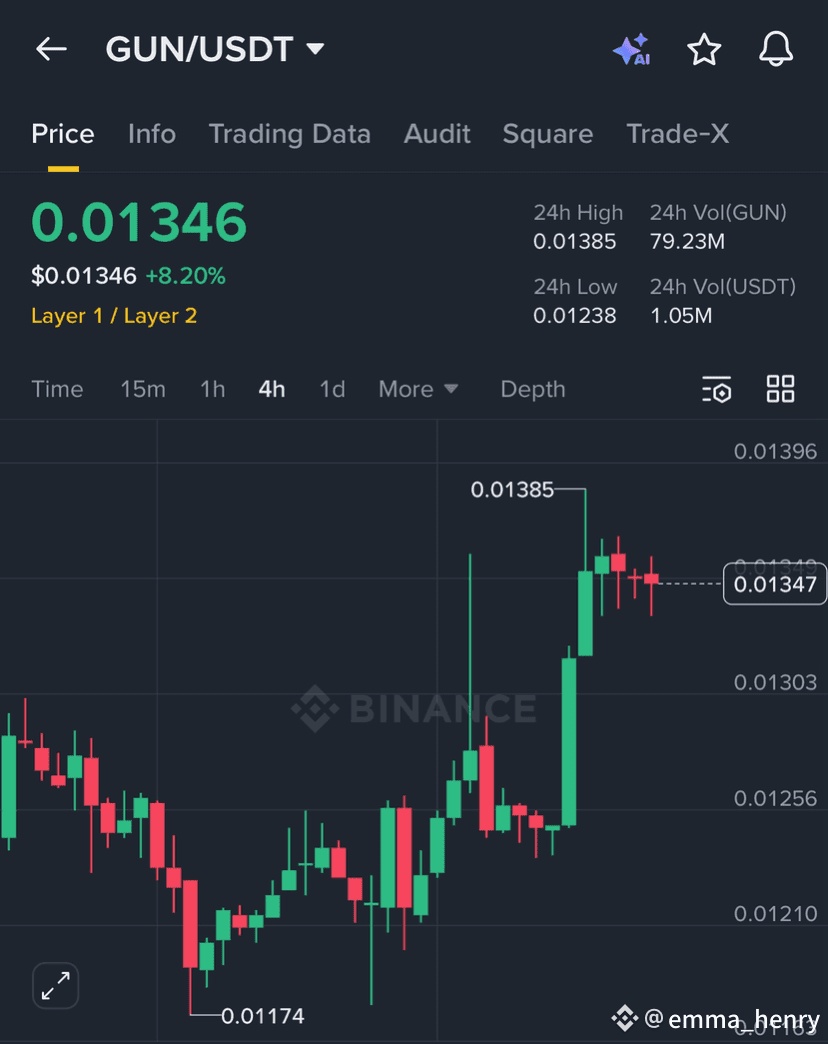828x1044 pixels.
Task: Tap the Layer 1 / Layer 2 tag link
Action: click(114, 316)
